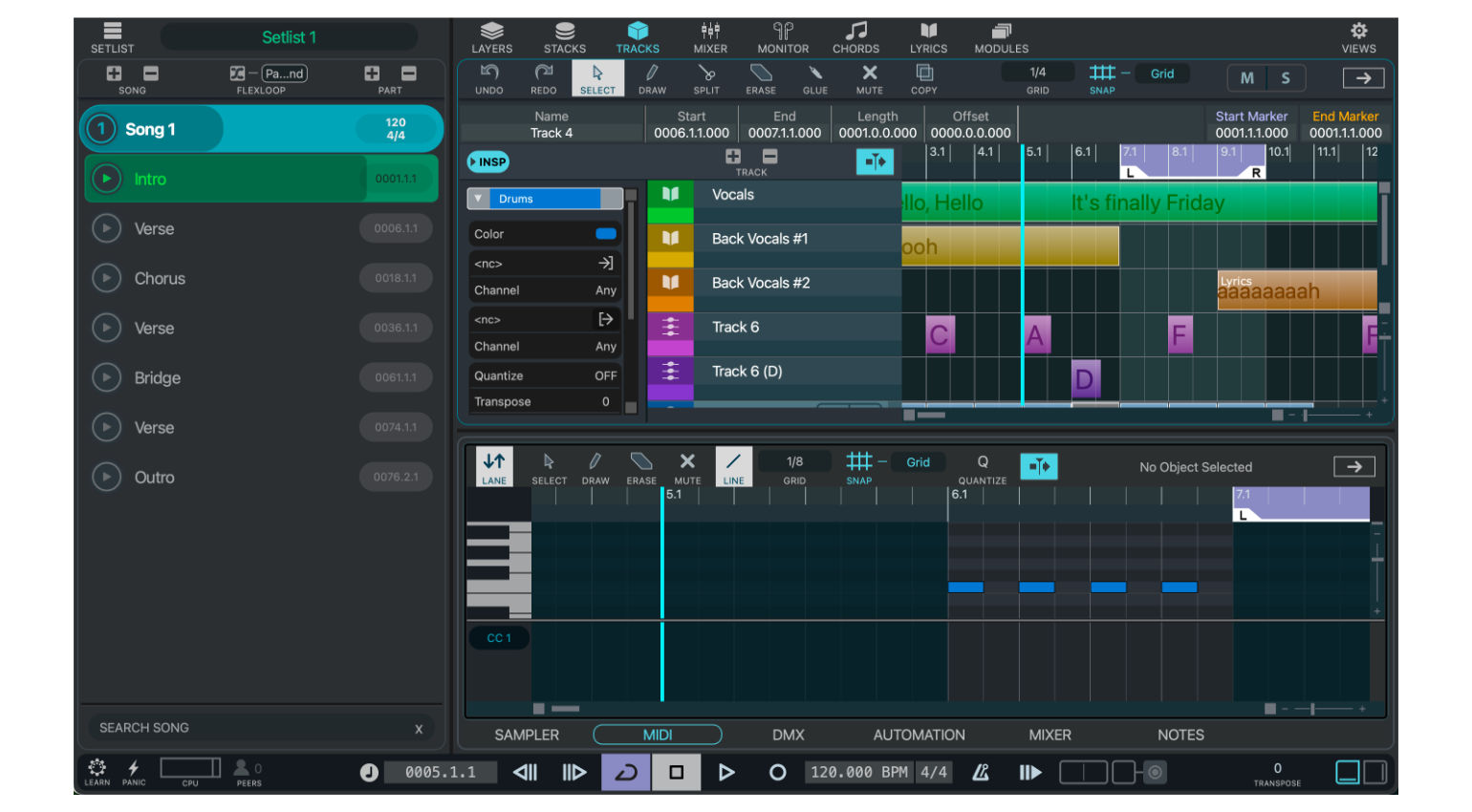
Task: Click the Erase tool in tracks toolbar
Action: pyautogui.click(x=761, y=78)
